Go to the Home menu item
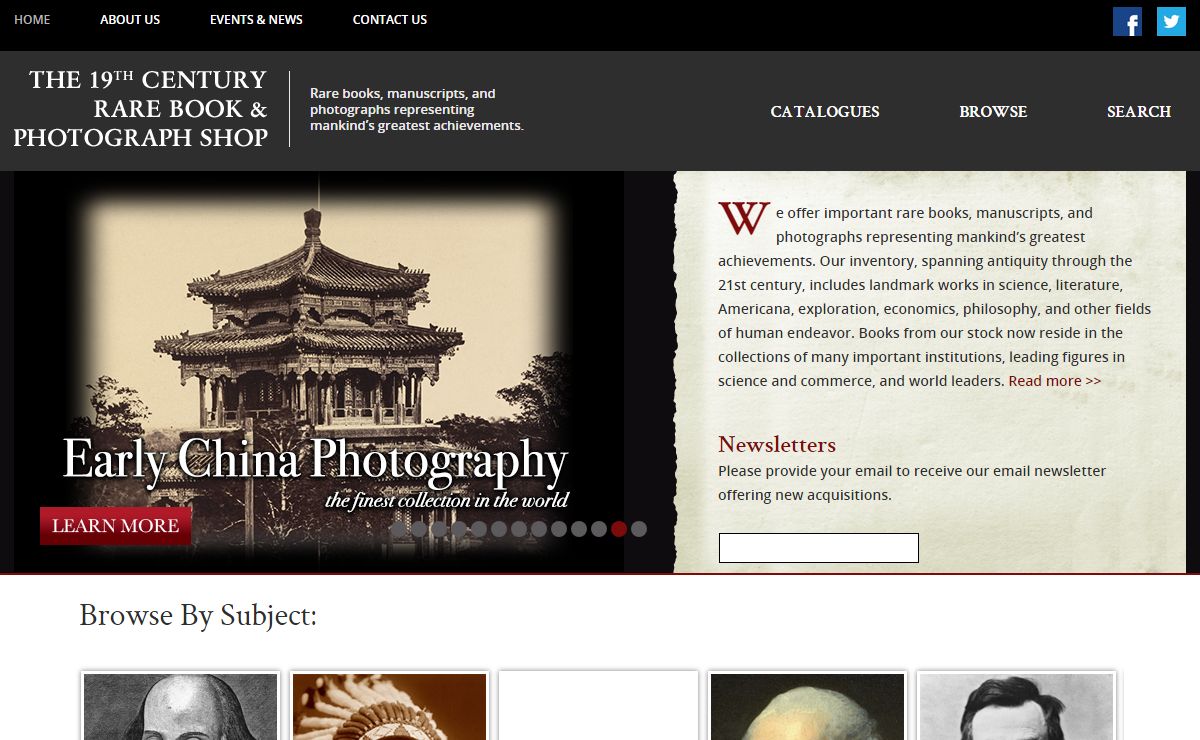Viewport: 1200px width, 740px height. coord(32,19)
